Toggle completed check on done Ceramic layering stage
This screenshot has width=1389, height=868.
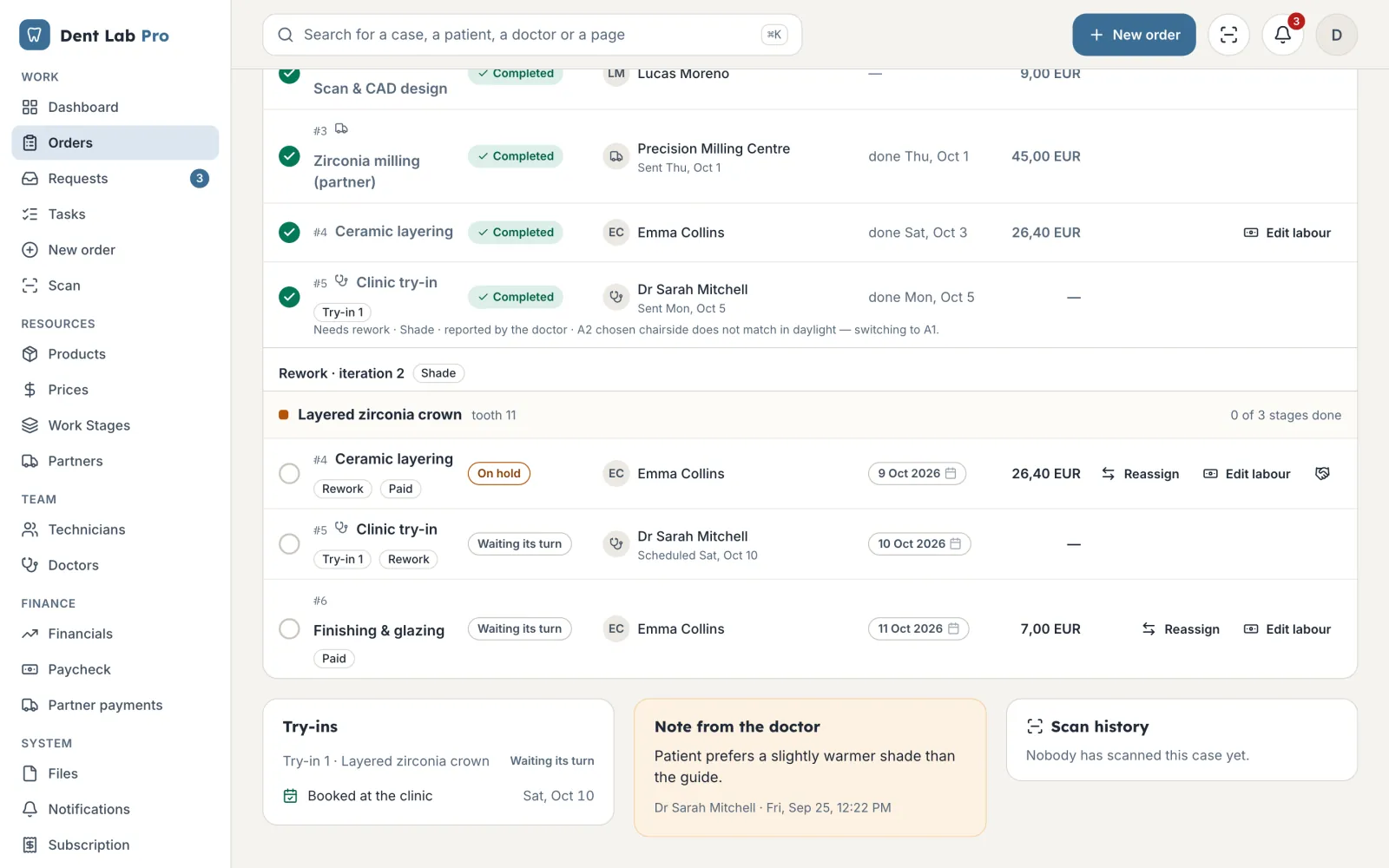tap(289, 232)
